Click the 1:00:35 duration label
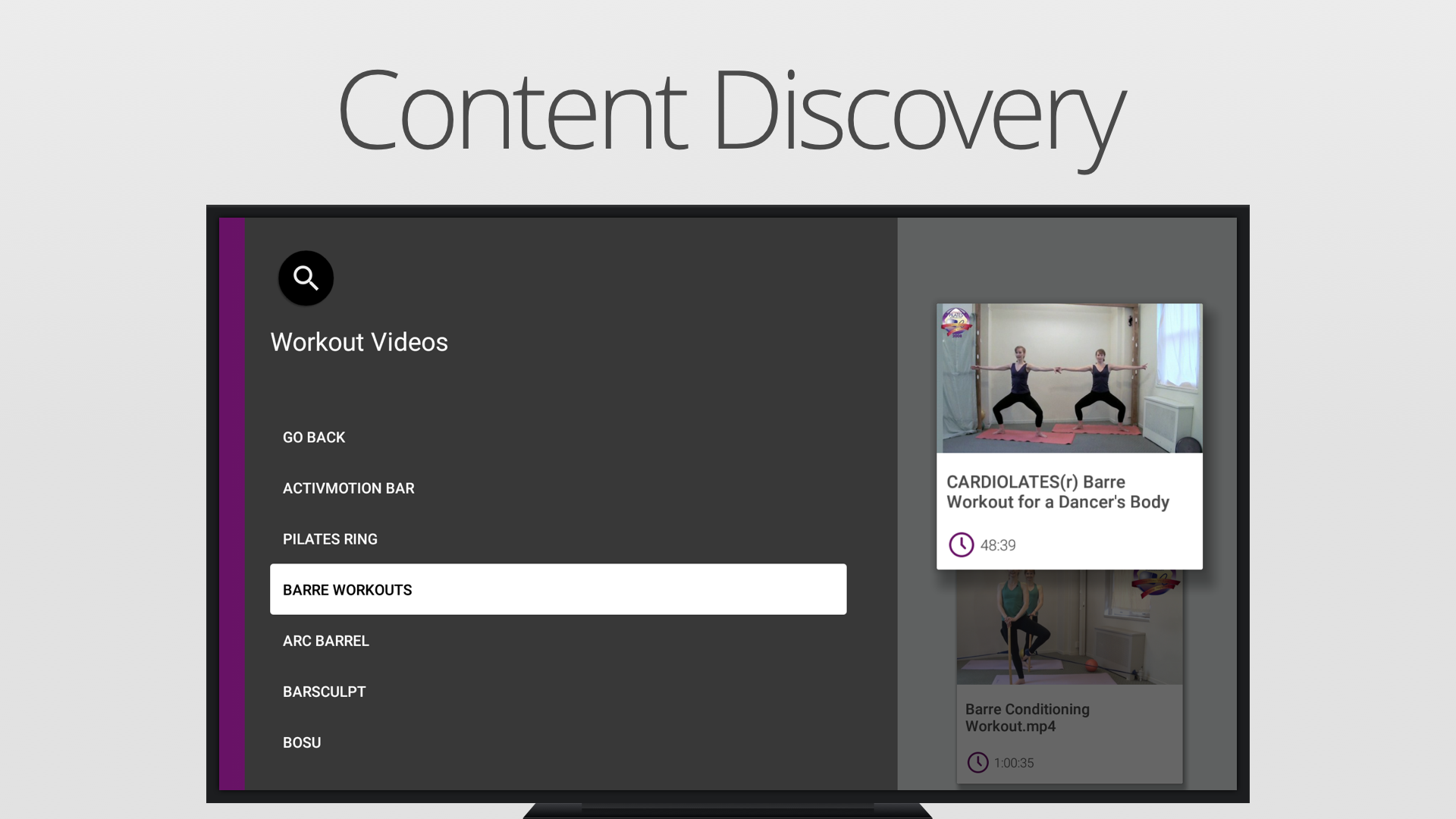The image size is (1456, 819). click(x=1013, y=763)
